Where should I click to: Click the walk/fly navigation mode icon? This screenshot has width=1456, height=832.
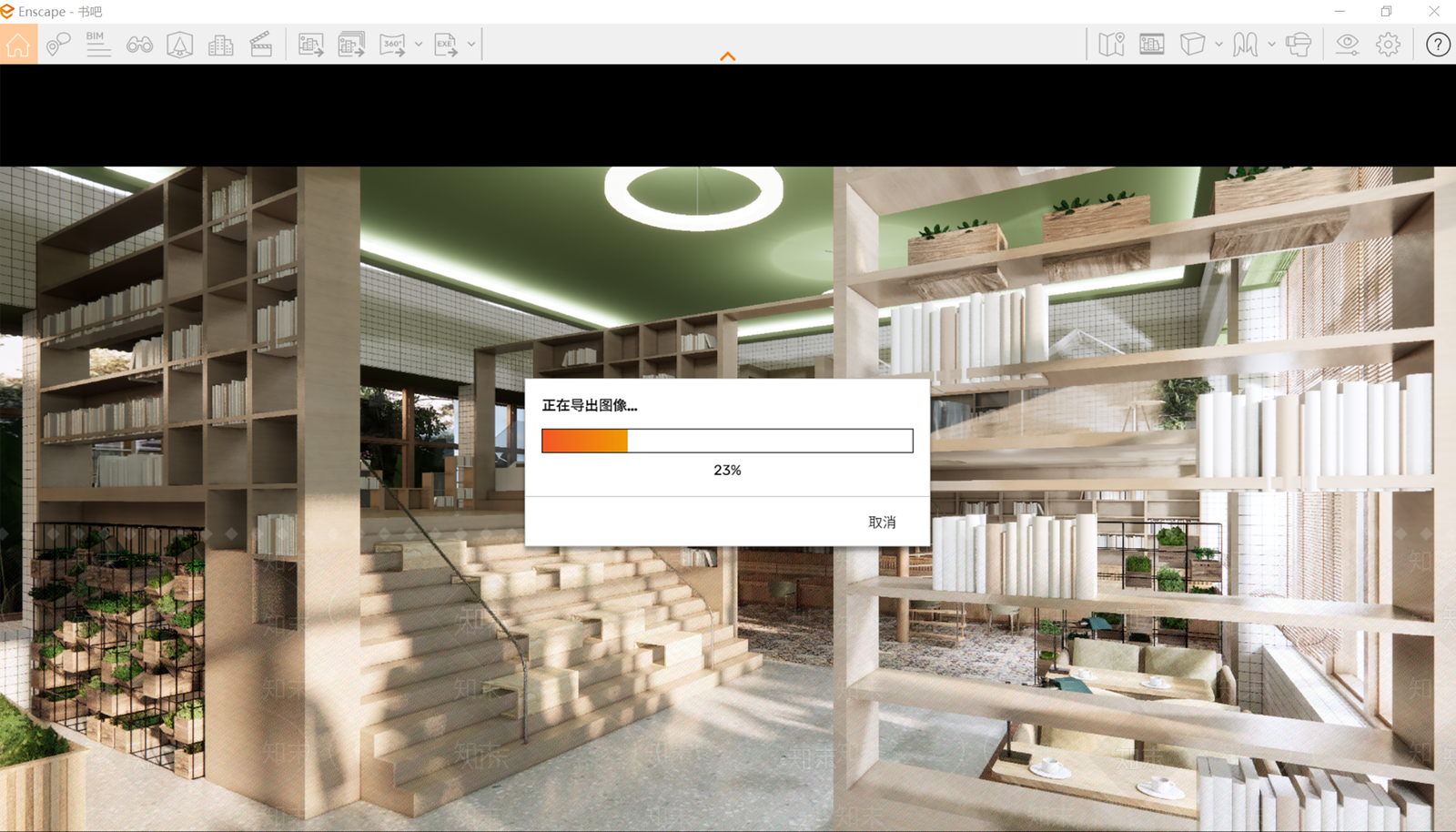pos(1245,45)
